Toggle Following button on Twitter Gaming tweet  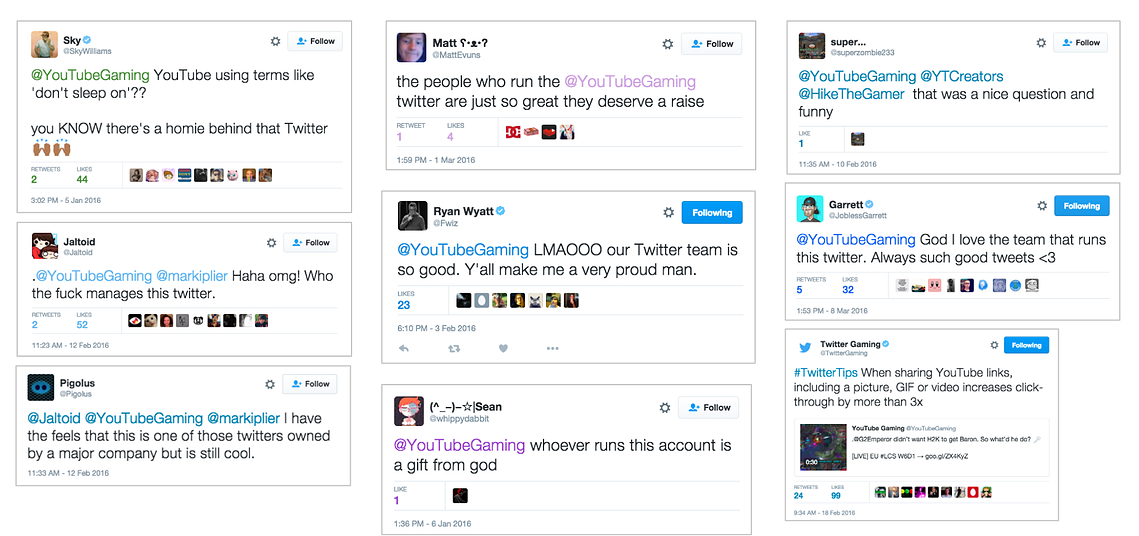pos(1026,345)
